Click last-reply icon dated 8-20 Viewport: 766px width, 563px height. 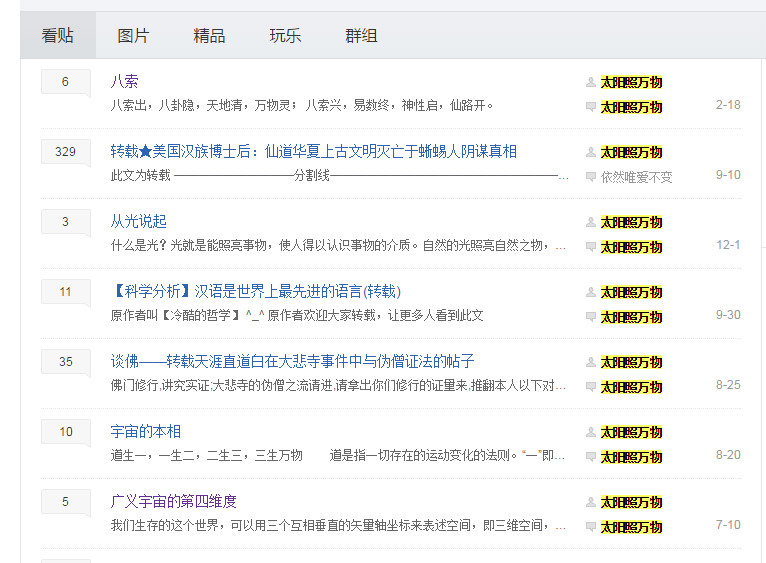click(x=591, y=457)
